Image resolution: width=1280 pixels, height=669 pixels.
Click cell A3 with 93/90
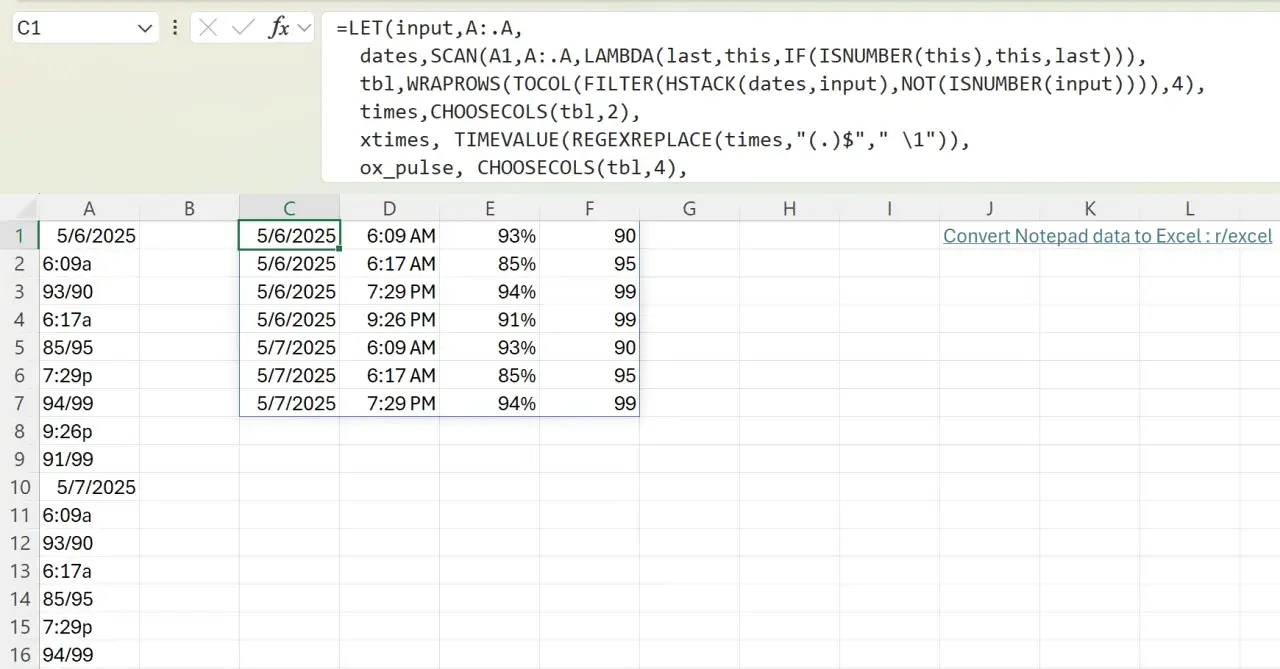pyautogui.click(x=89, y=292)
